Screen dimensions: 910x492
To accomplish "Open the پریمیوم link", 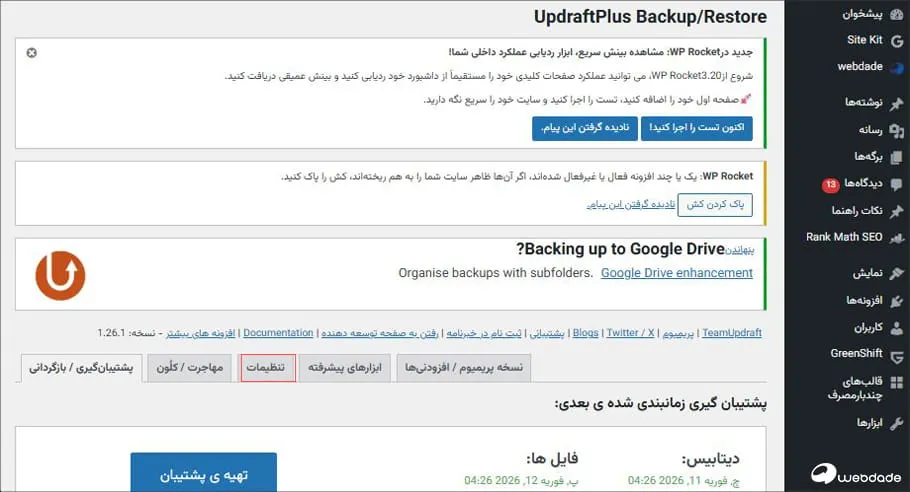I will tap(678, 334).
